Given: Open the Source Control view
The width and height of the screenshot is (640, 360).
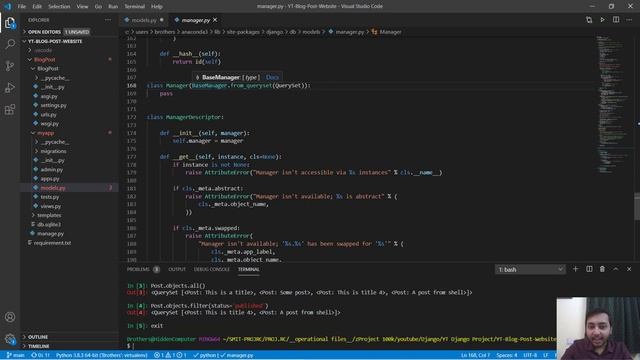Looking at the screenshot, I should coord(10,66).
